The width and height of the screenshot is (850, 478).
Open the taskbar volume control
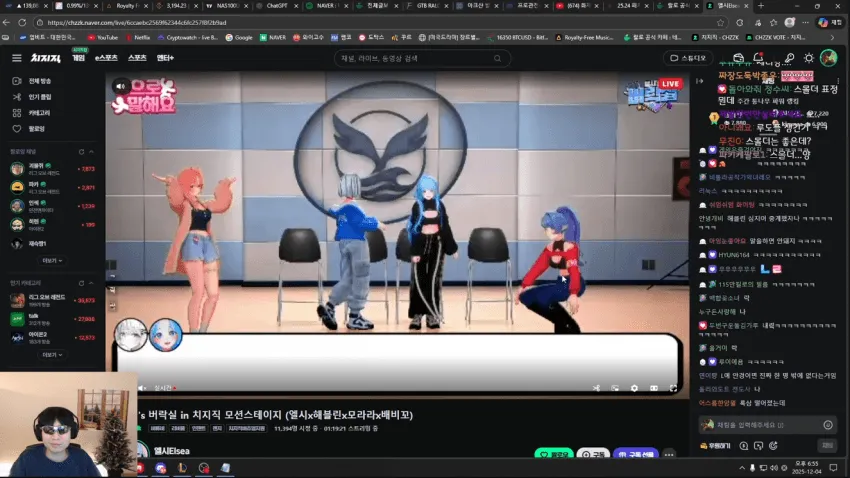pyautogui.click(x=774, y=468)
